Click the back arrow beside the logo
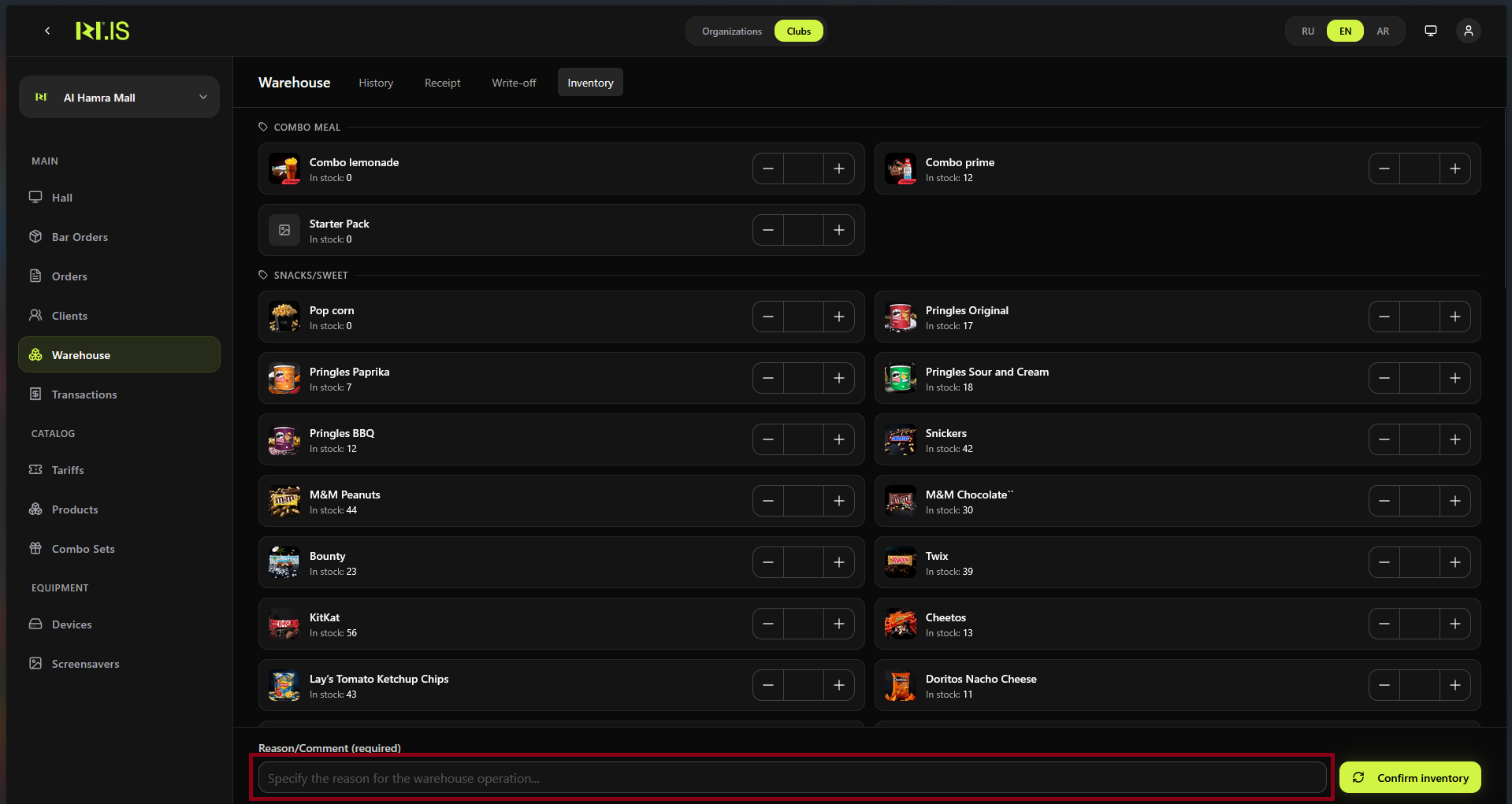 point(47,31)
